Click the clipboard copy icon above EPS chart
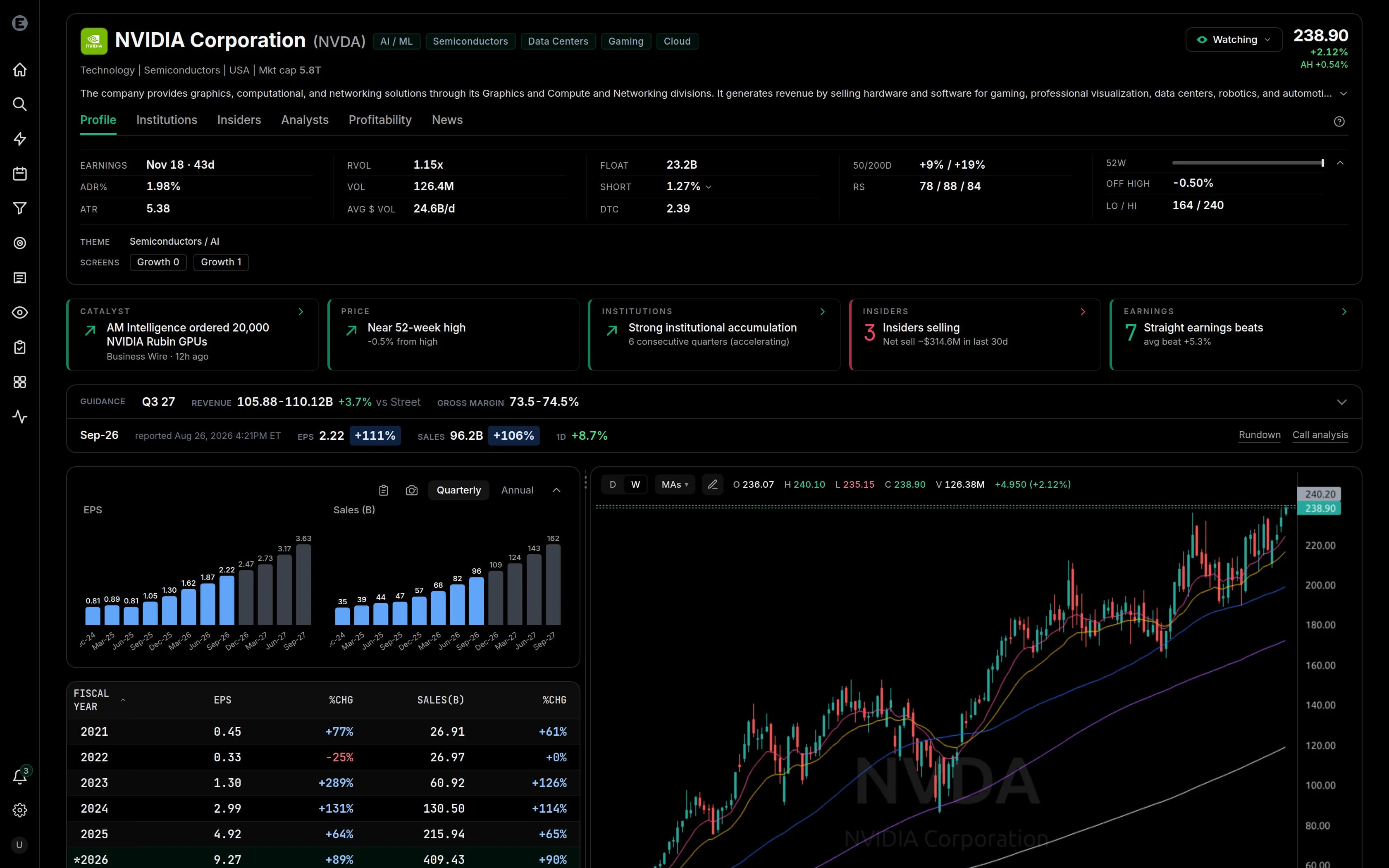The image size is (1389, 868). pos(383,490)
